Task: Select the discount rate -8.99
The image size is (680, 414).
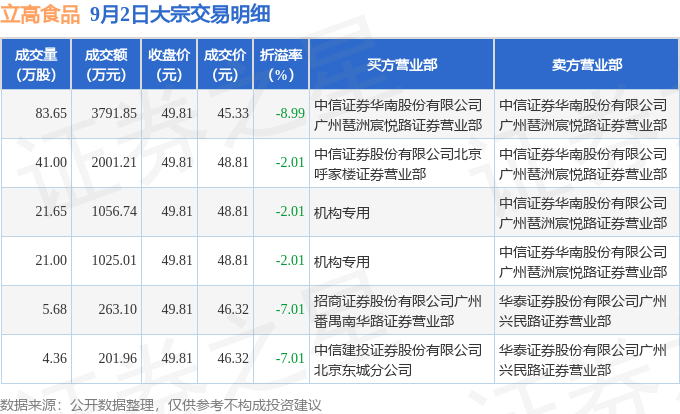Action: tap(290, 114)
